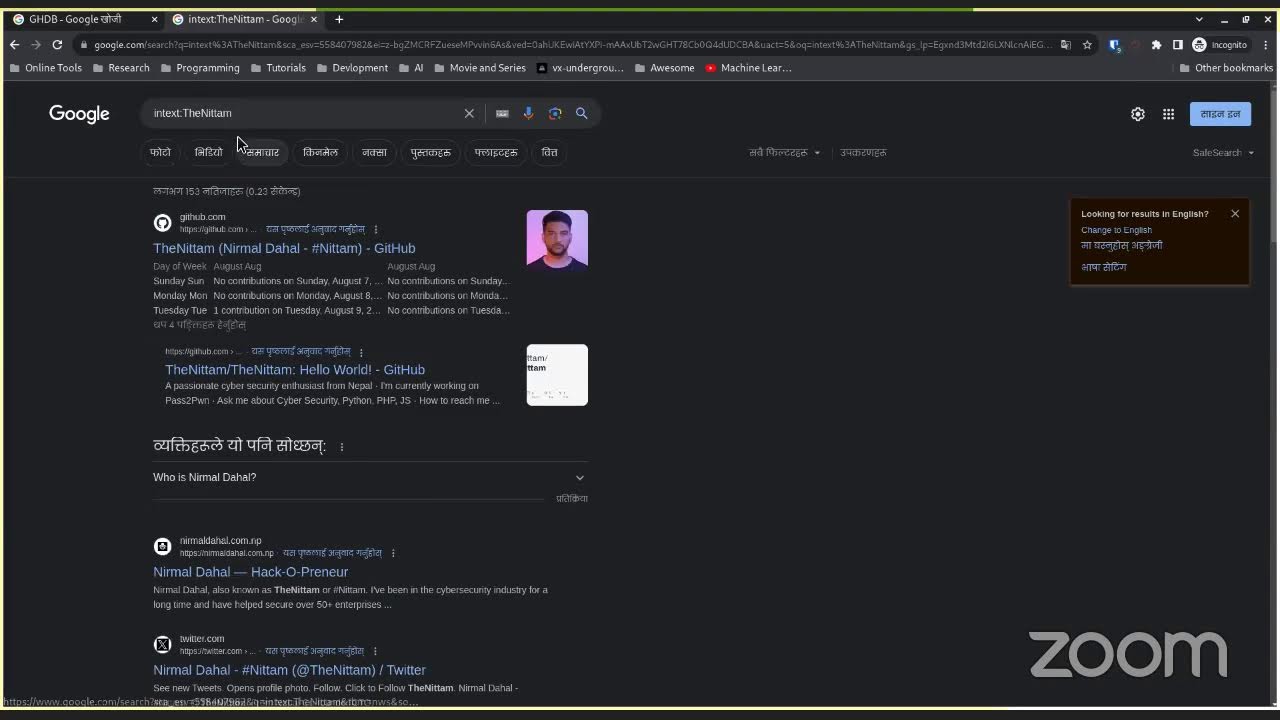Search by image with Google Lens
This screenshot has height=720, width=1280.
tap(555, 113)
